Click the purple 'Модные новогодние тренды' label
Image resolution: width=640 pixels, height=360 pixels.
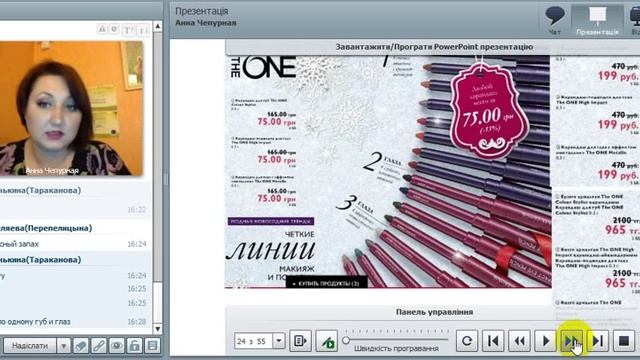pyautogui.click(x=271, y=221)
